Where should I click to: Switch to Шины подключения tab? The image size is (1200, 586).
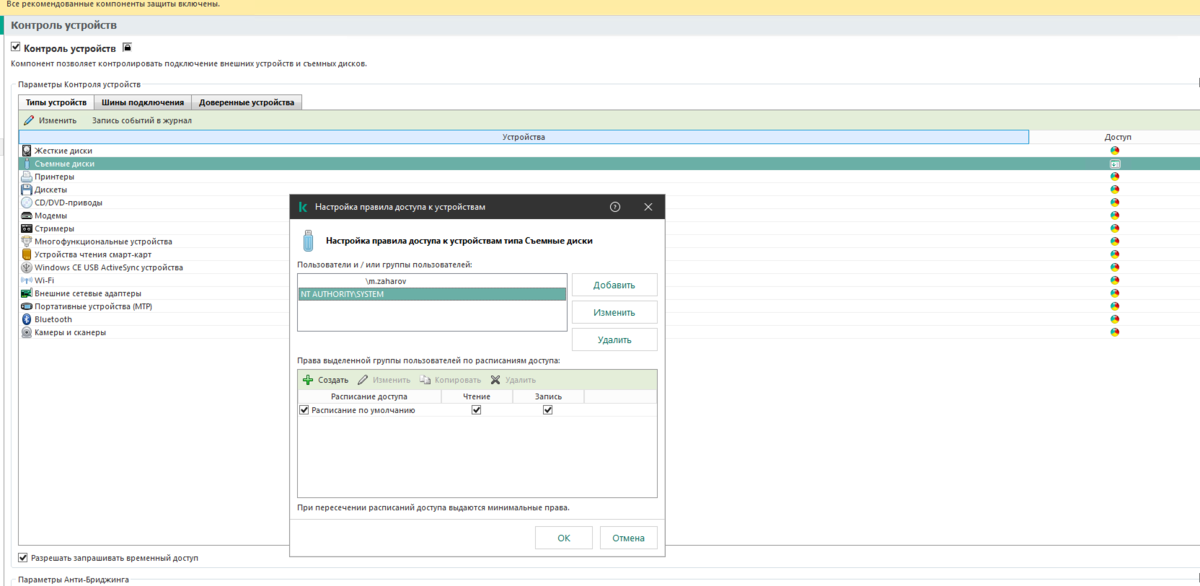(x=142, y=102)
